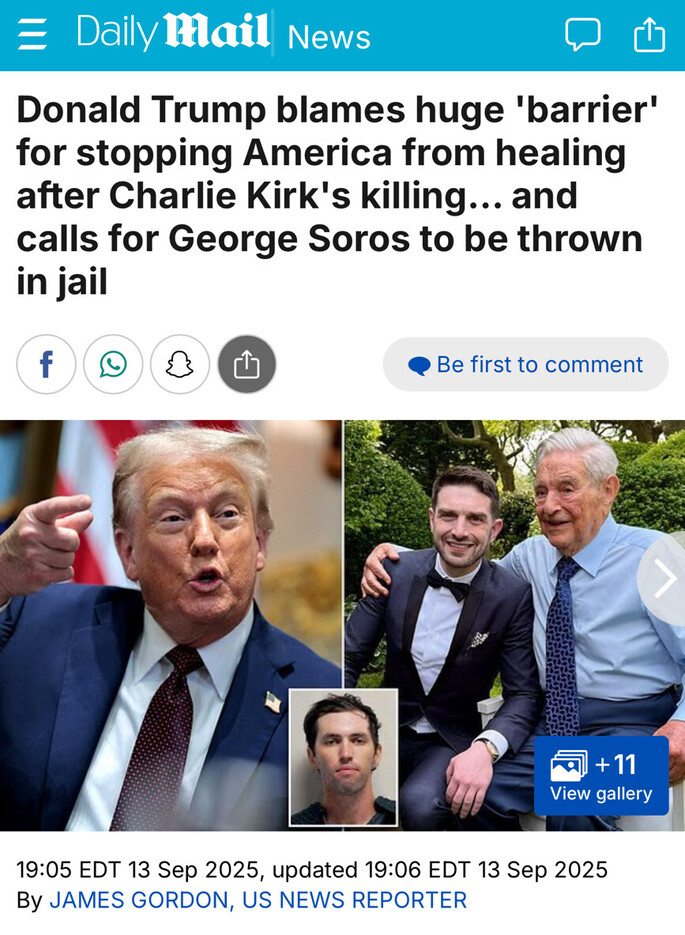Advance gallery with the right chevron arrow
Screen dimensions: 685x935
[x=663, y=578]
